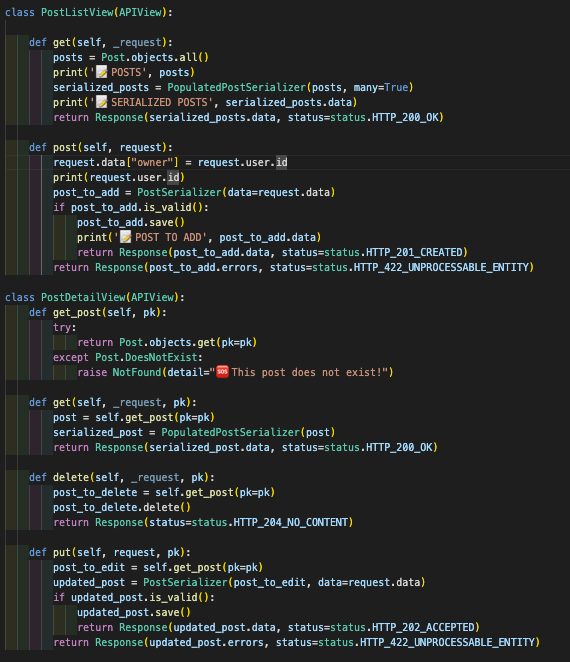The image size is (570, 662).
Task: Click the red SOS emoji in NotFound detail
Action: [223, 372]
